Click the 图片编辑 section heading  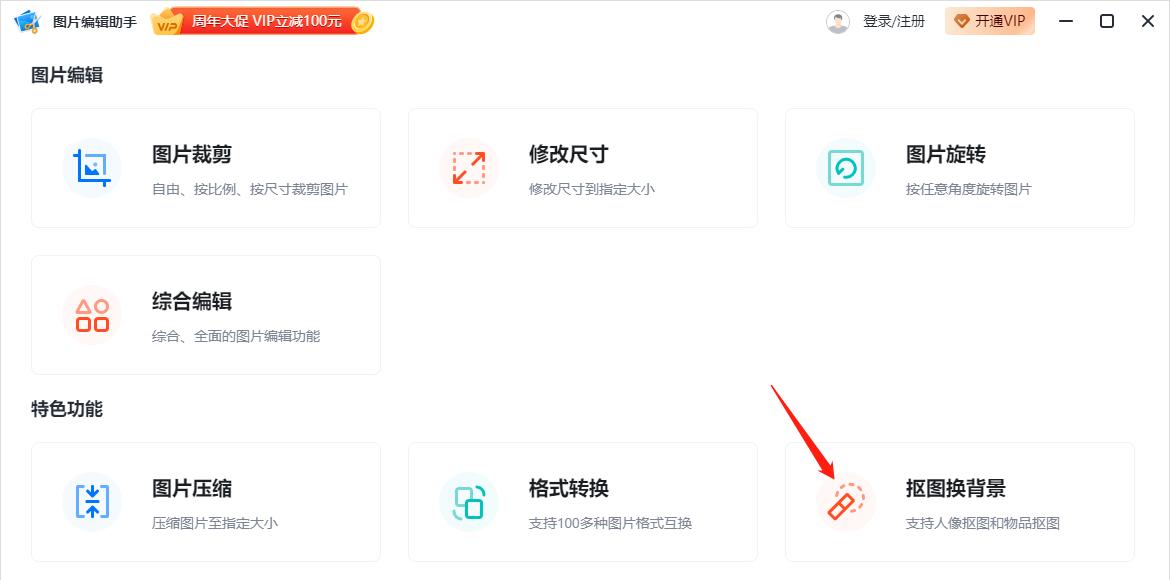(x=67, y=75)
